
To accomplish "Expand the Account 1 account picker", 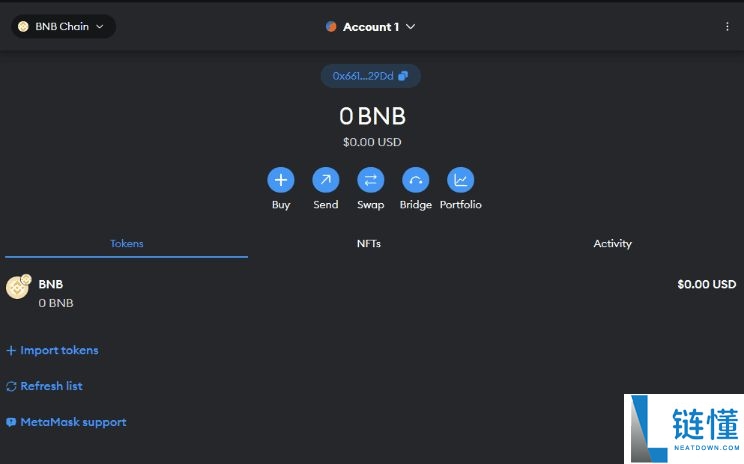I will [x=371, y=27].
